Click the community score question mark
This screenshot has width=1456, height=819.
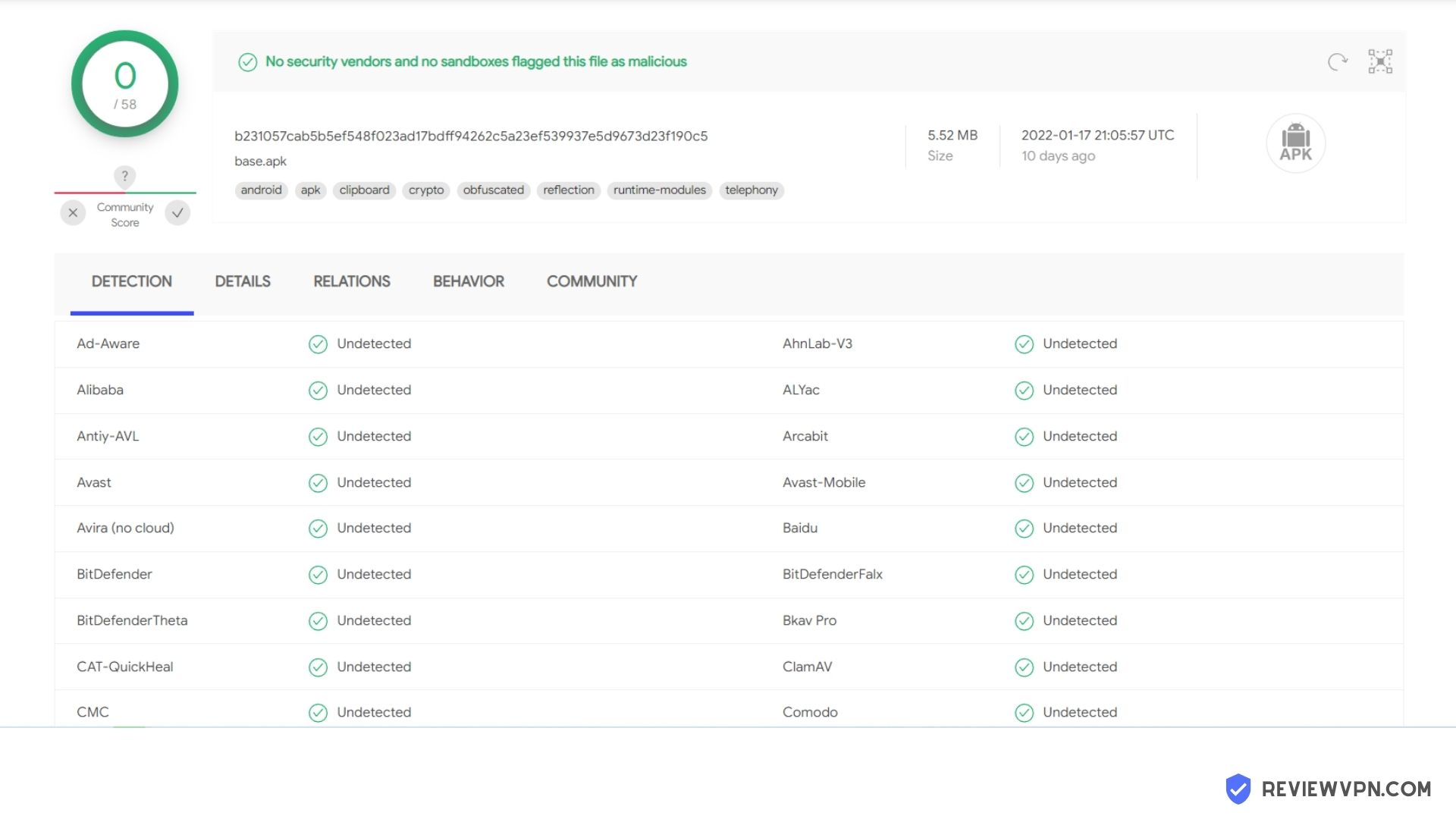pos(125,176)
